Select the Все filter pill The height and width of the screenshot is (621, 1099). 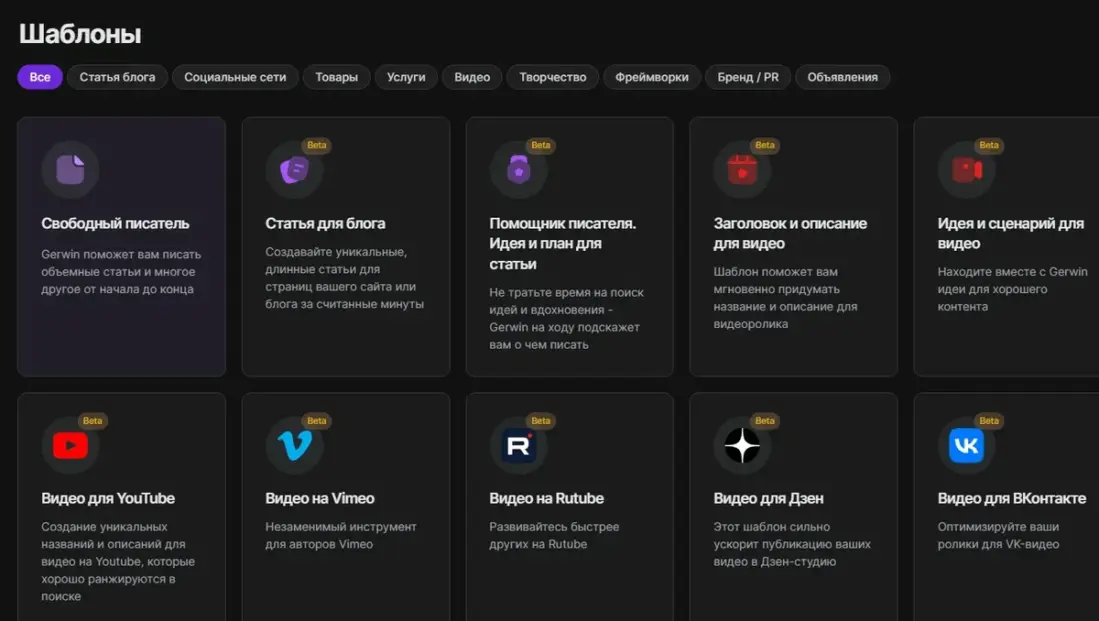39,77
